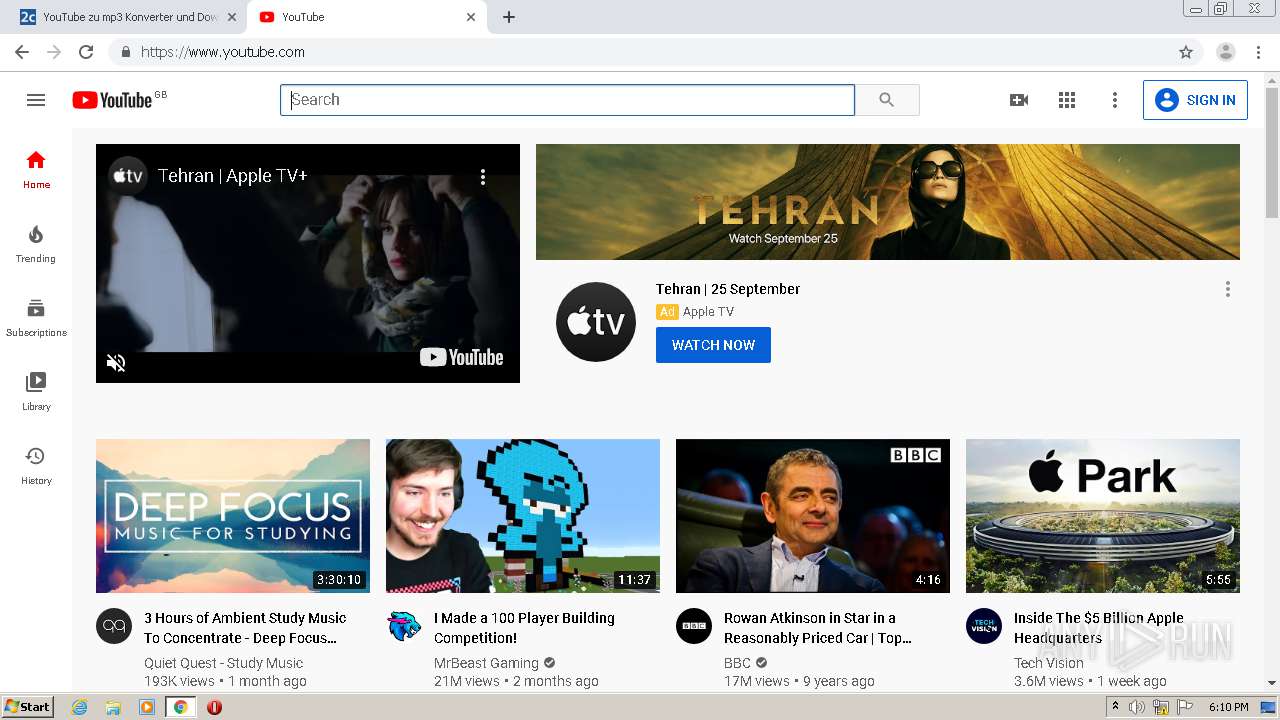Open the Chrome three-dot menu
The image size is (1280, 720).
tap(1258, 52)
